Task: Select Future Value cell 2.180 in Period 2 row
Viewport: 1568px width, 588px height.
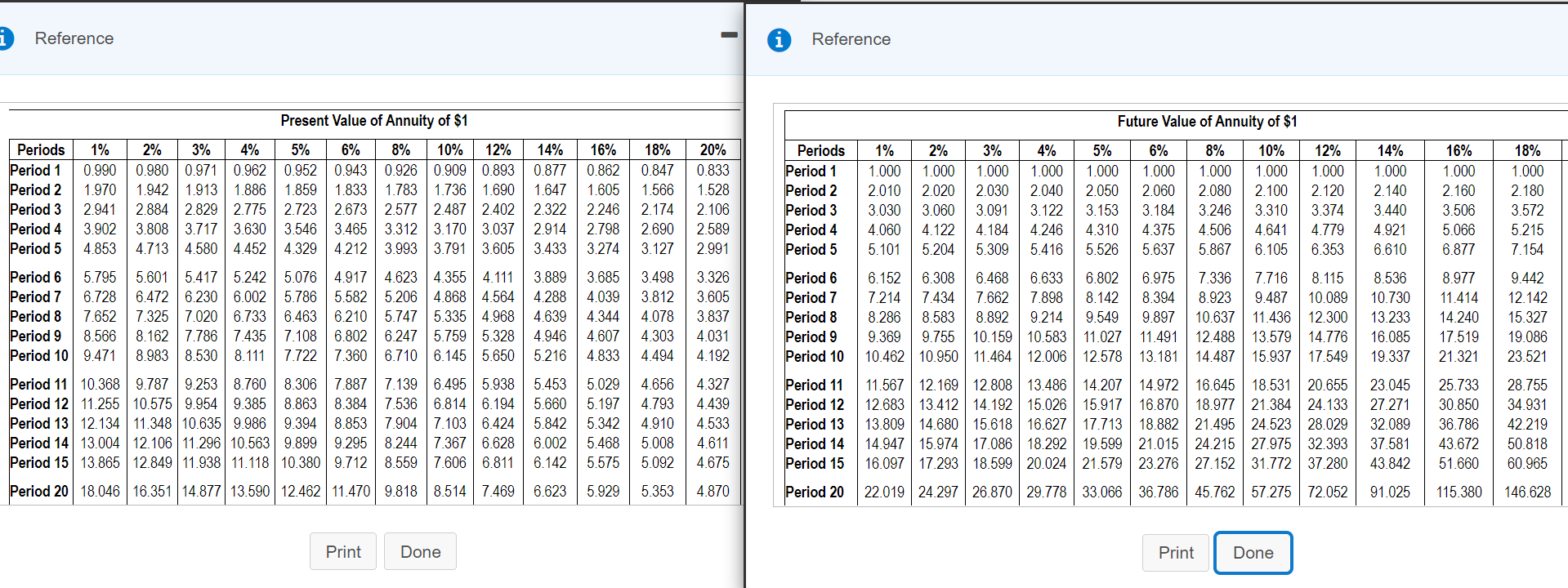Action: coord(1527,190)
